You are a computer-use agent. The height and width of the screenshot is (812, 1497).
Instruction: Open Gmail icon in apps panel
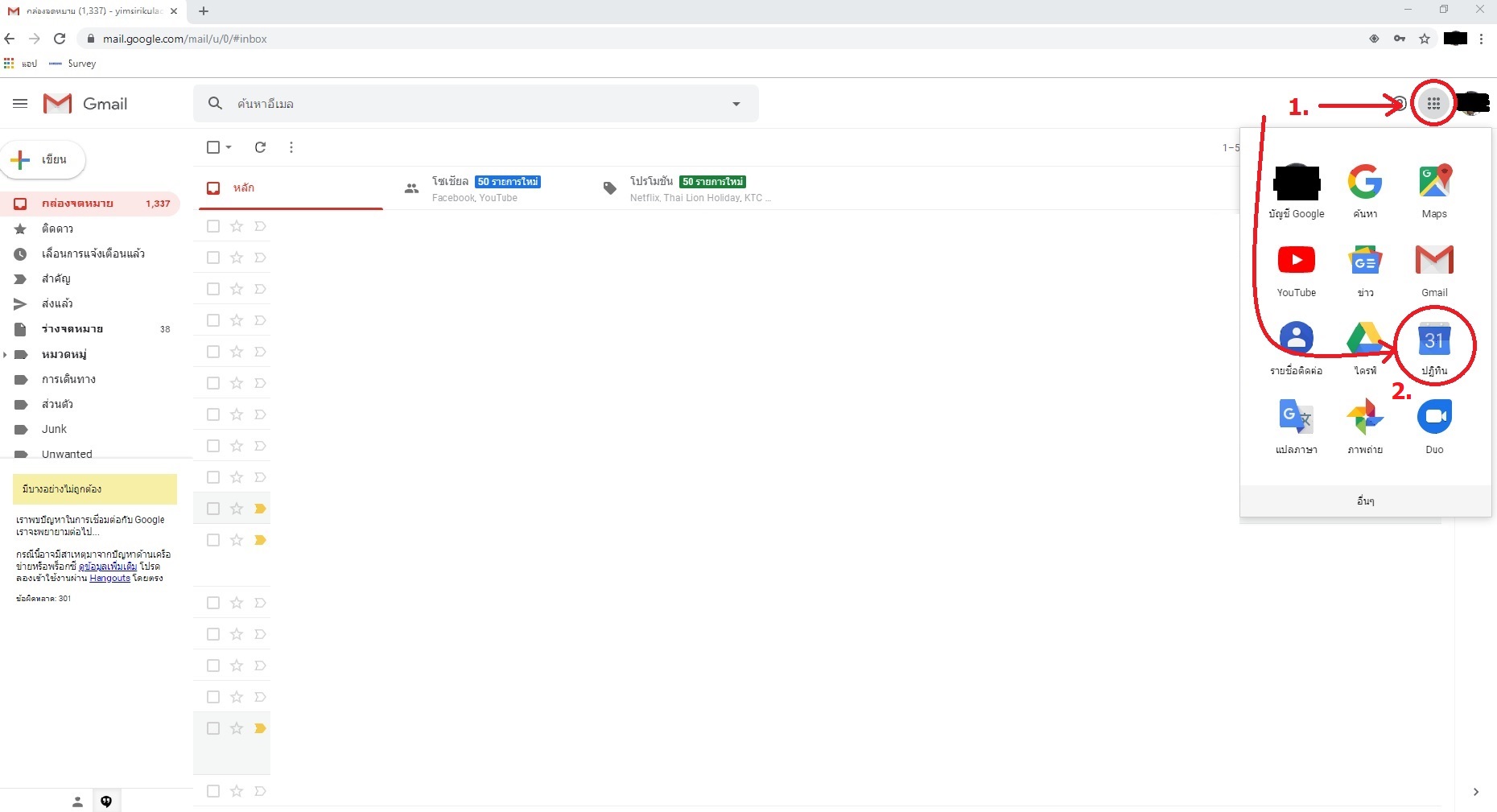(1434, 270)
